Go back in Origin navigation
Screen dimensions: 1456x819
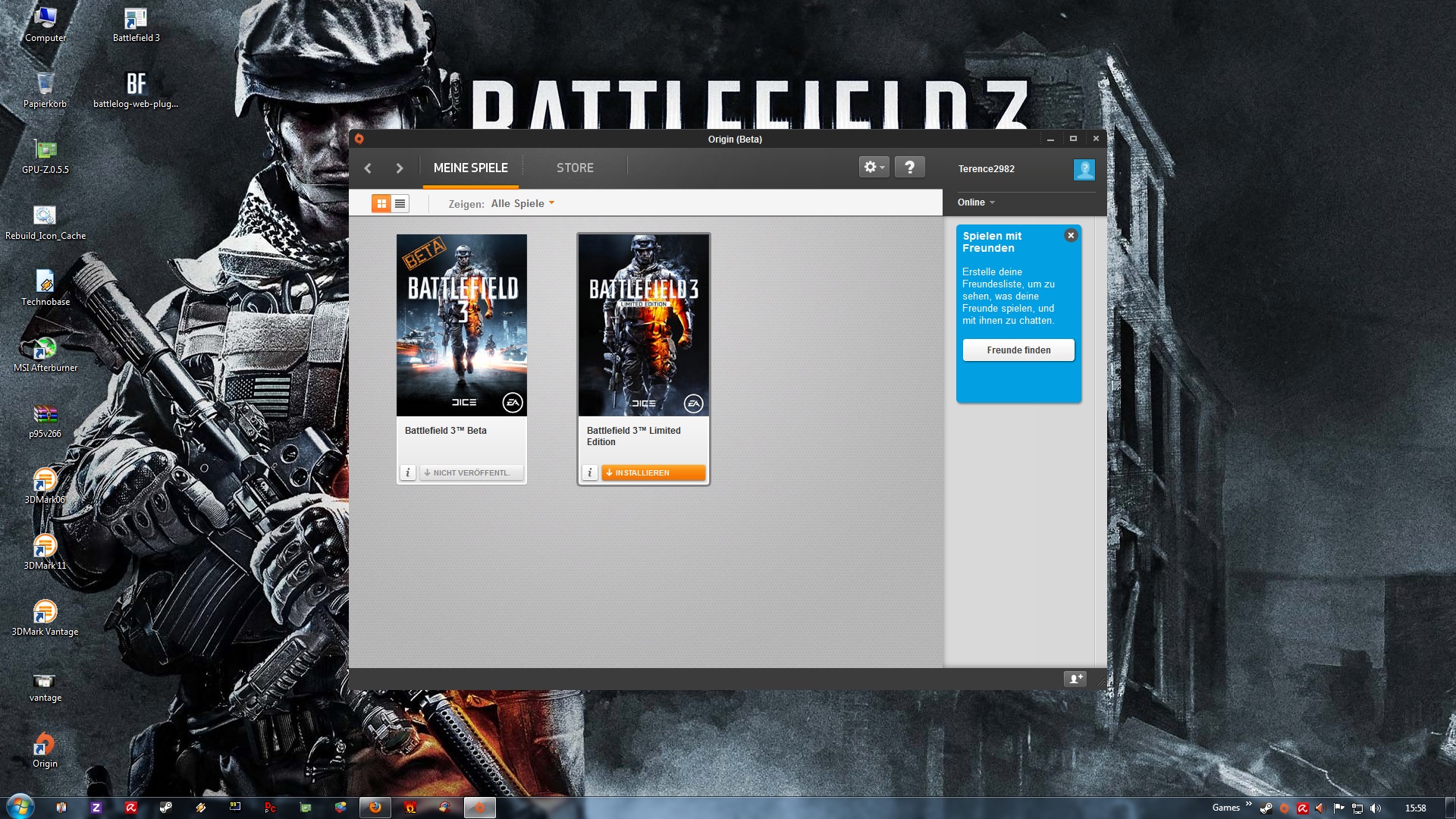(368, 168)
